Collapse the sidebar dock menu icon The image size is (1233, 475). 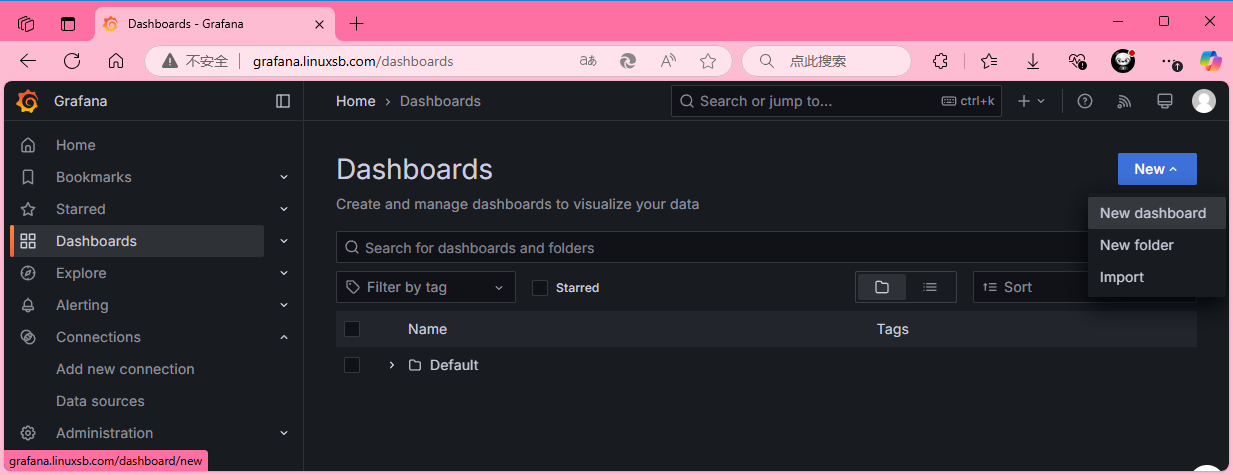click(283, 101)
